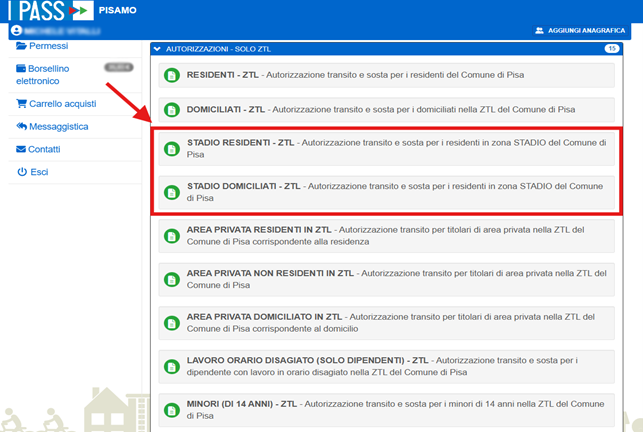Click green icon for AREA PRIVATA NON RESIDENTI

pos(172,279)
